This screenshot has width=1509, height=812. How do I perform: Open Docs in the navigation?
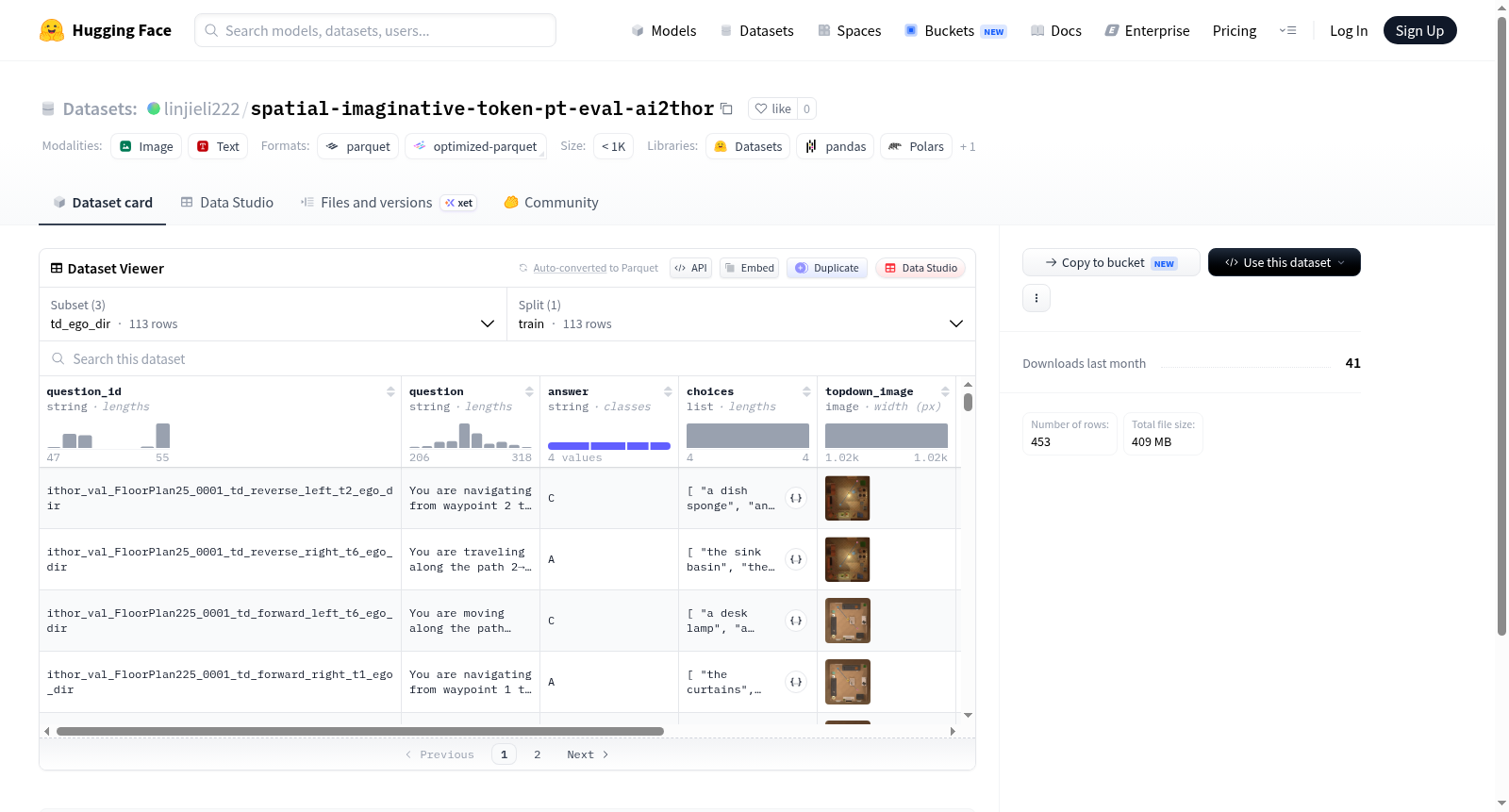(1055, 31)
